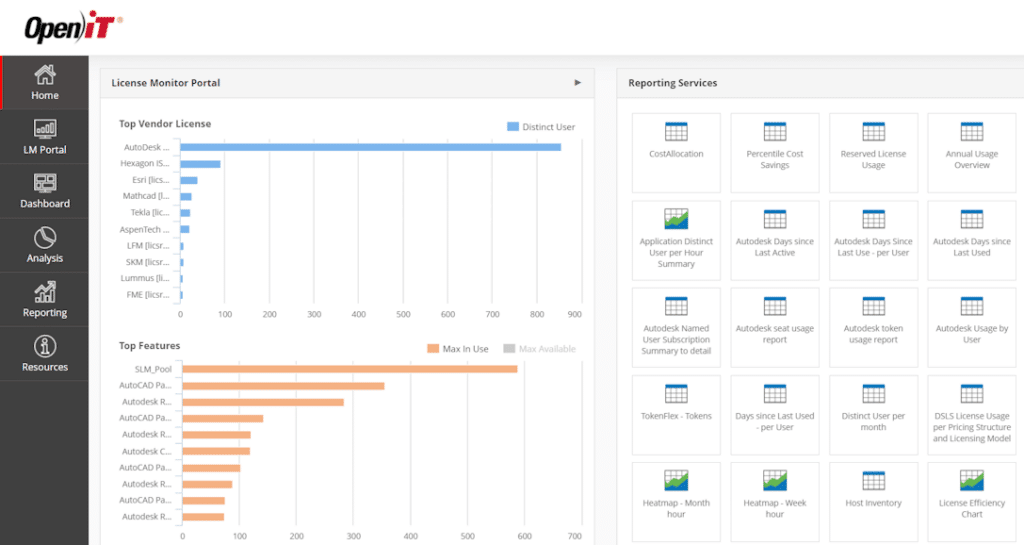Image resolution: width=1024 pixels, height=545 pixels.
Task: Click the Tekla vendor label
Action: (x=150, y=212)
